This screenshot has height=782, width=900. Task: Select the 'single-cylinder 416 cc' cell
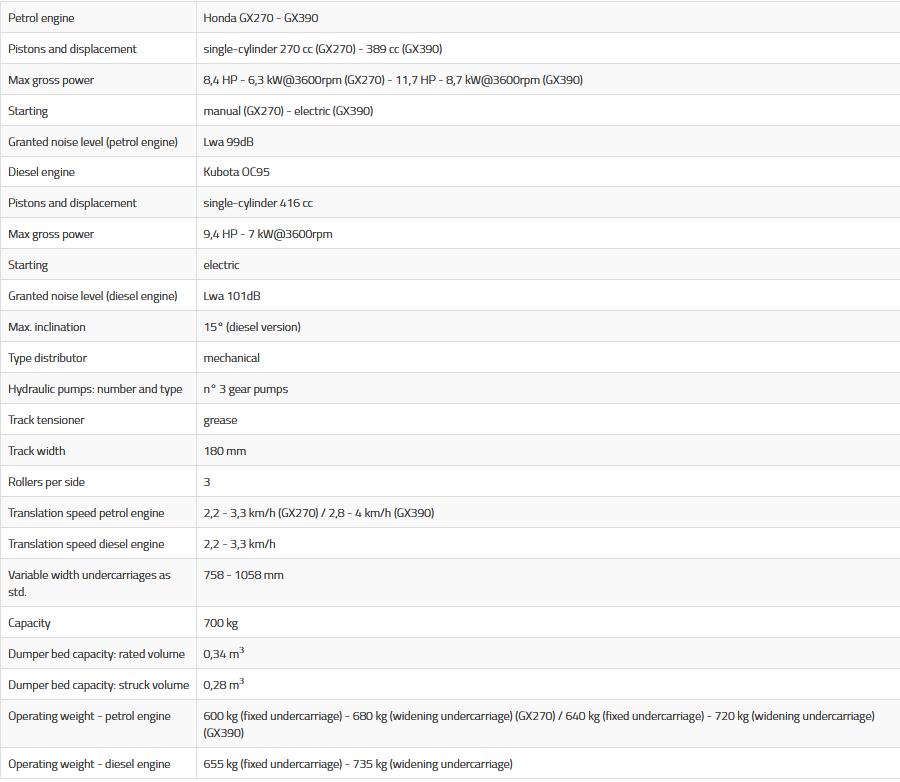[258, 203]
